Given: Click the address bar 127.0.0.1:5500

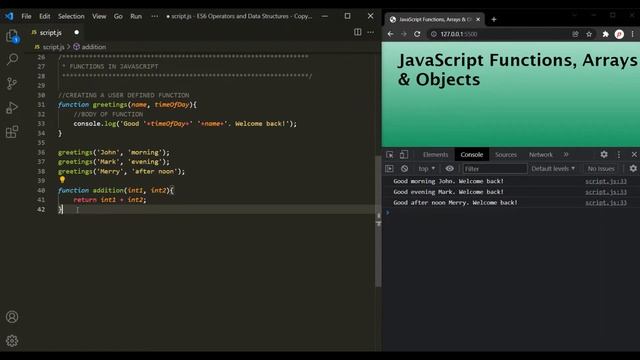Looking at the screenshot, I should [x=459, y=34].
